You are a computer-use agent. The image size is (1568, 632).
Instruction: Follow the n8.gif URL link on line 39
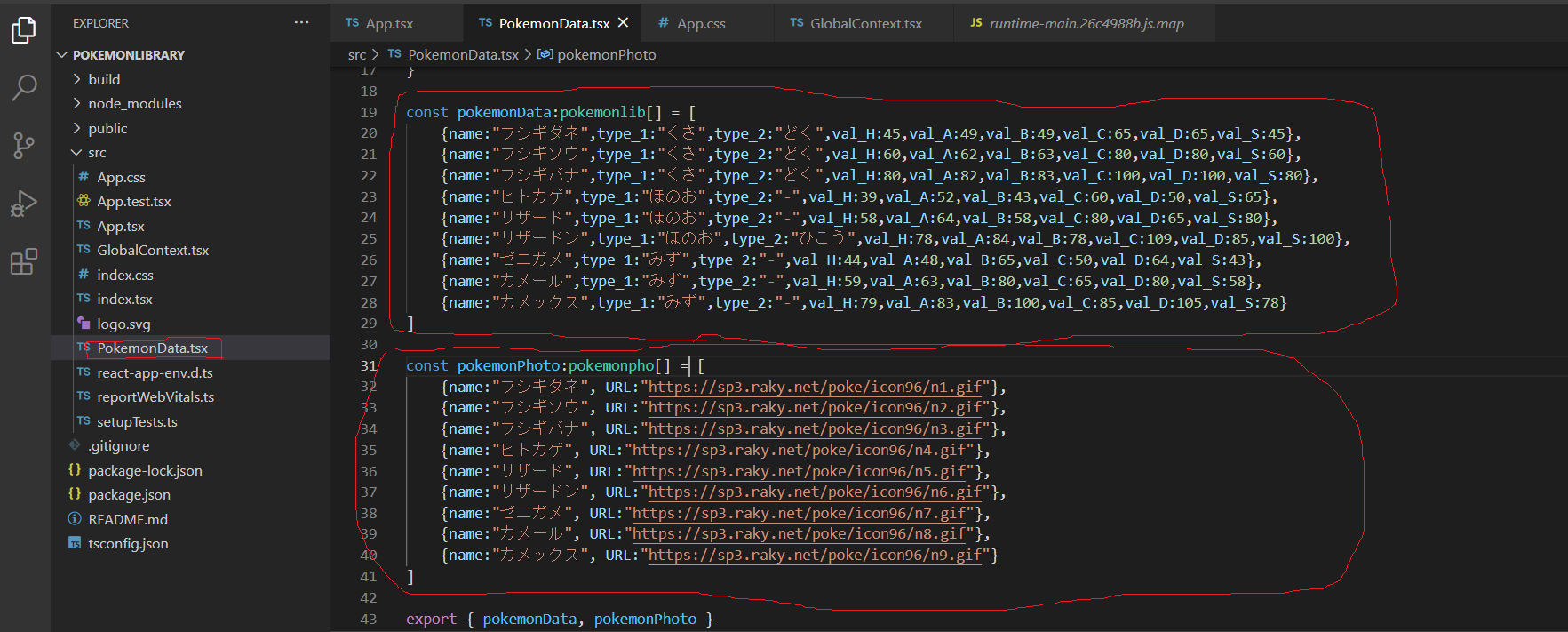coord(799,534)
